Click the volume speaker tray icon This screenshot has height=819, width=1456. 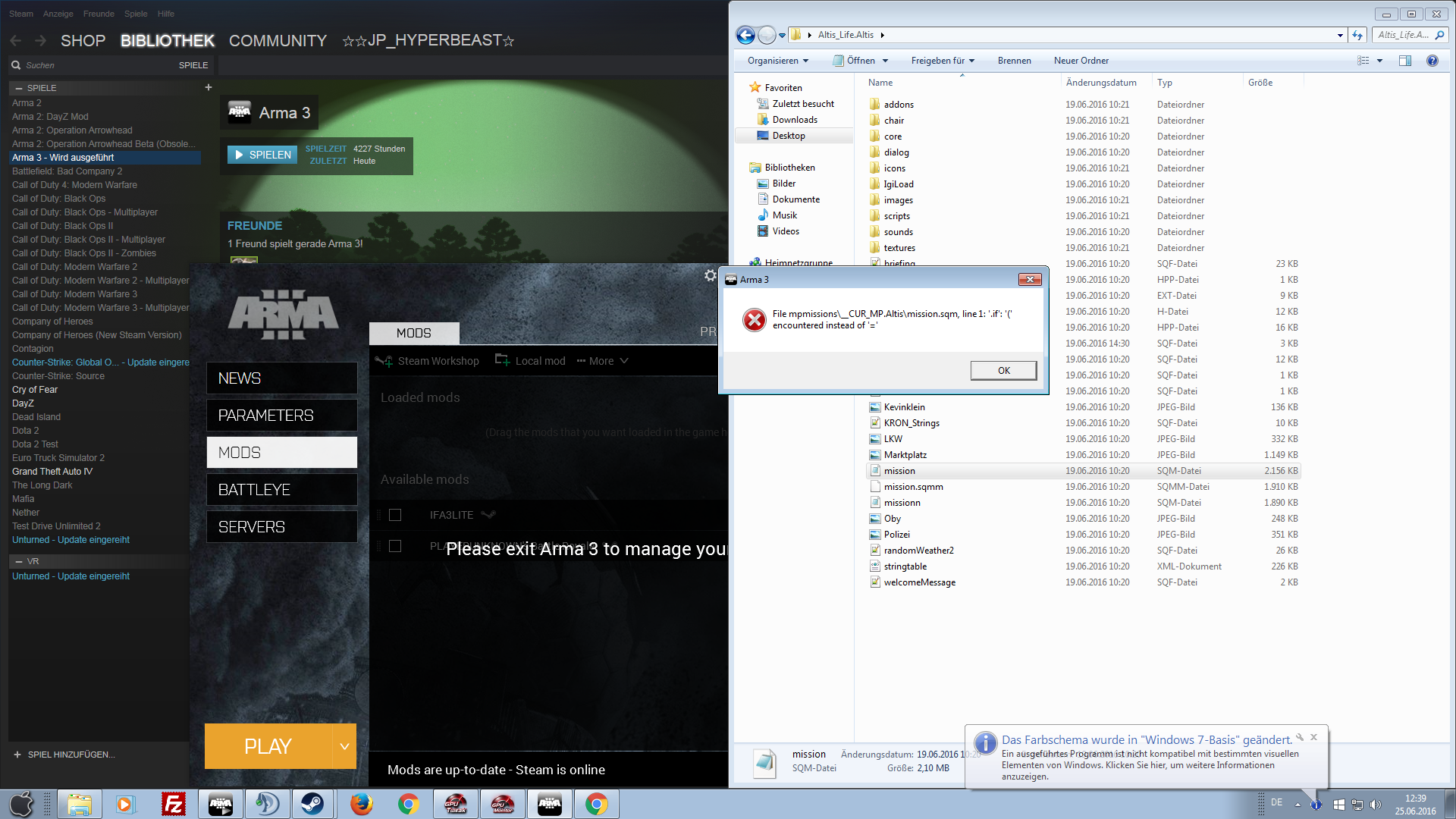tap(1376, 805)
